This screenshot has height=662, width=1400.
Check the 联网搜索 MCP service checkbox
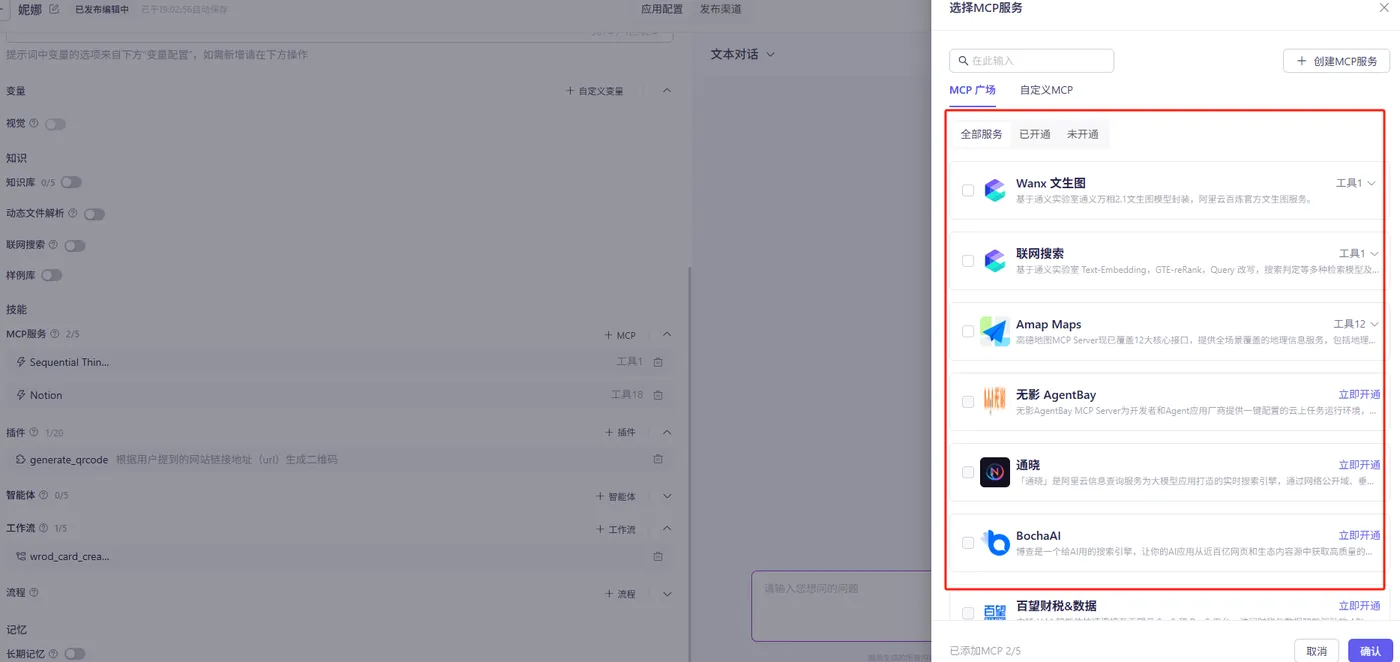click(x=967, y=260)
